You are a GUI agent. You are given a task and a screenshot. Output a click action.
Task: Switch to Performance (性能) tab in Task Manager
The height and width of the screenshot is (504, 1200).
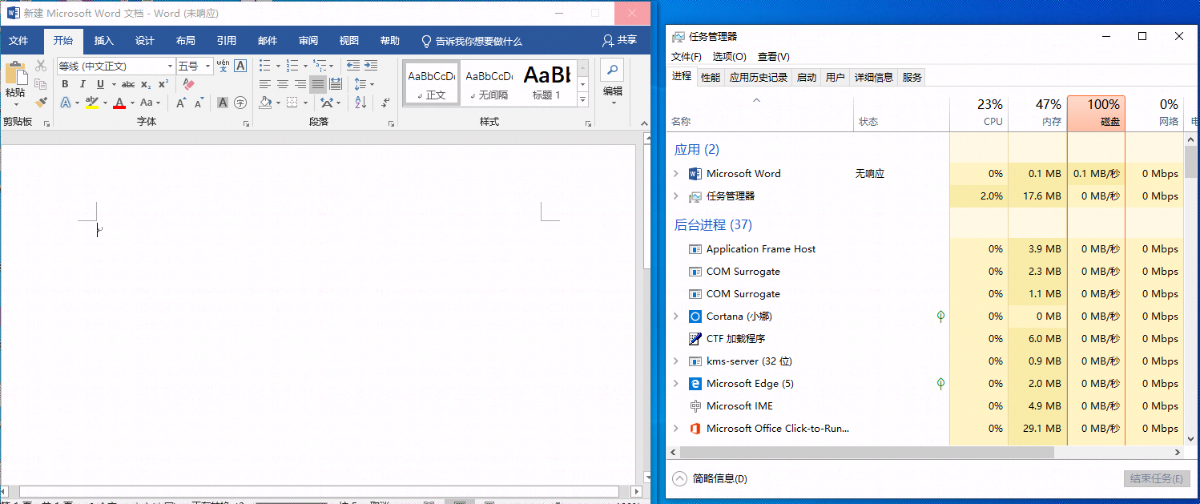[710, 77]
